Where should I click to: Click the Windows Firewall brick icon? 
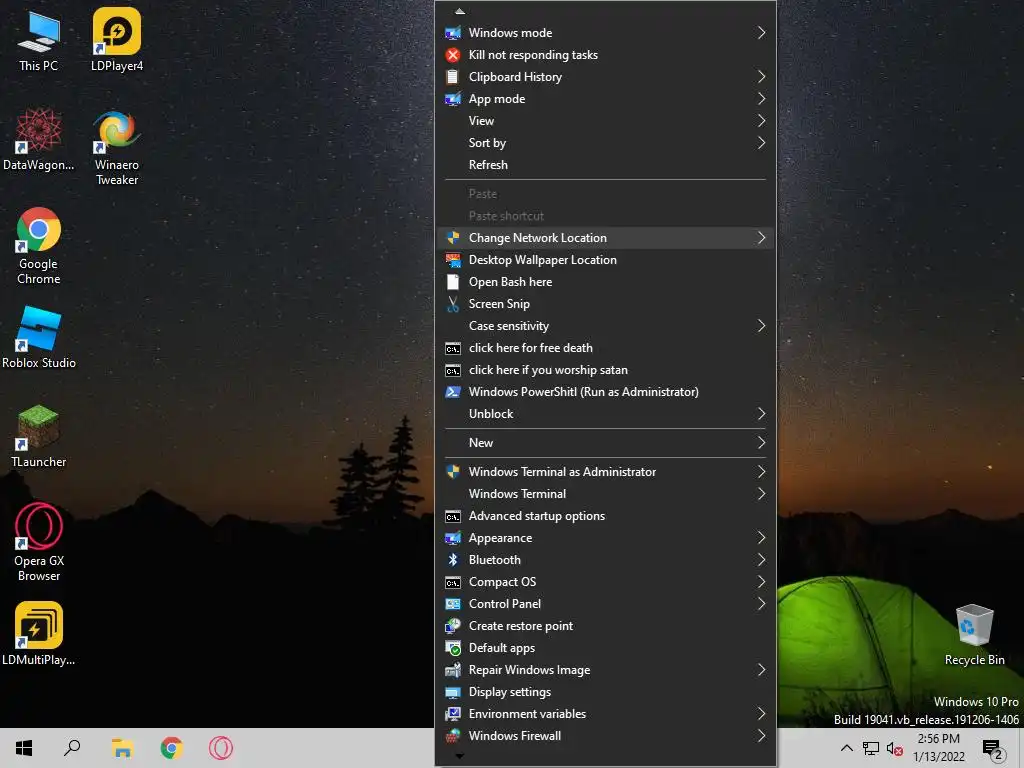click(453, 736)
